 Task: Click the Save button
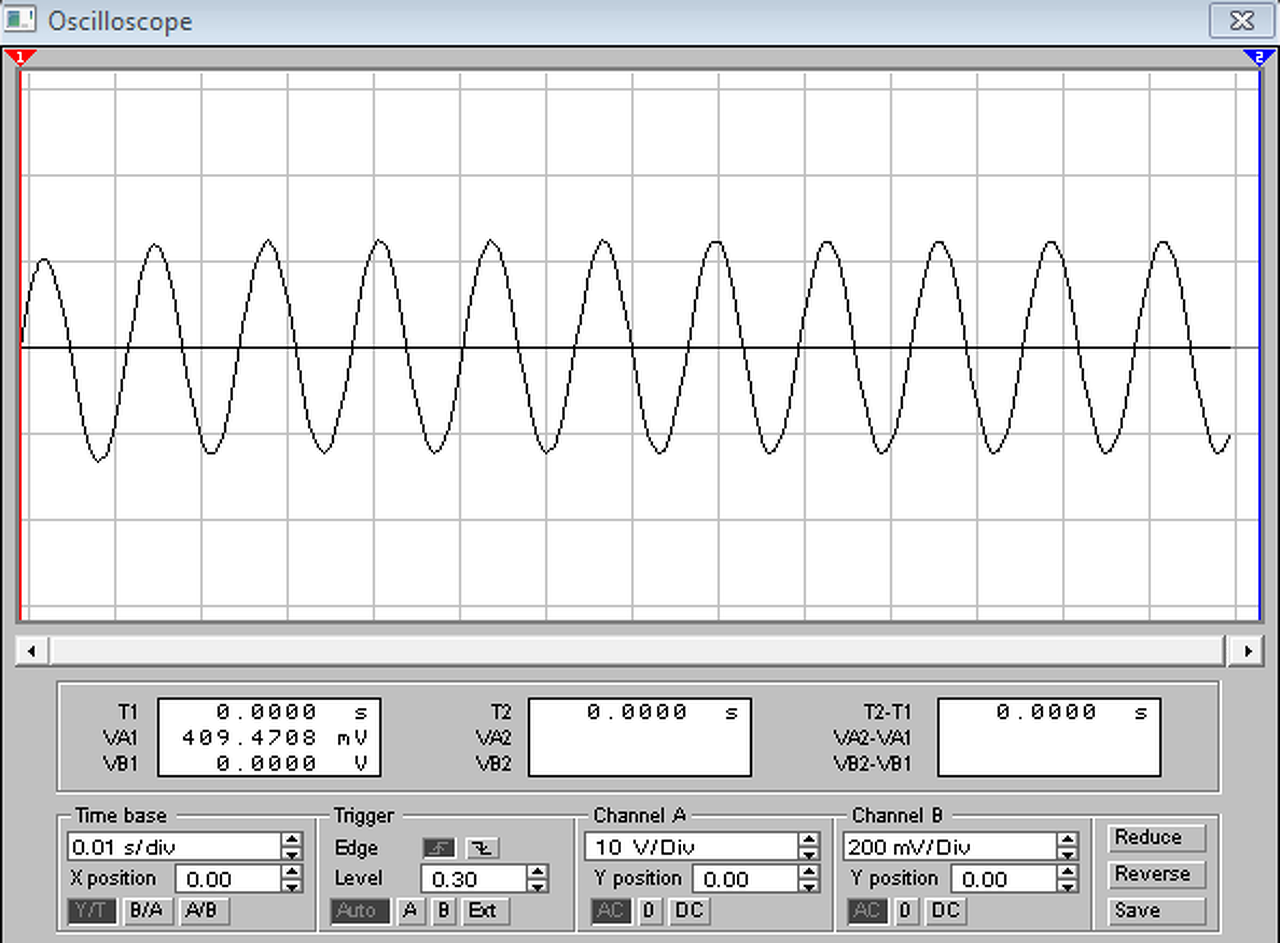click(1157, 911)
